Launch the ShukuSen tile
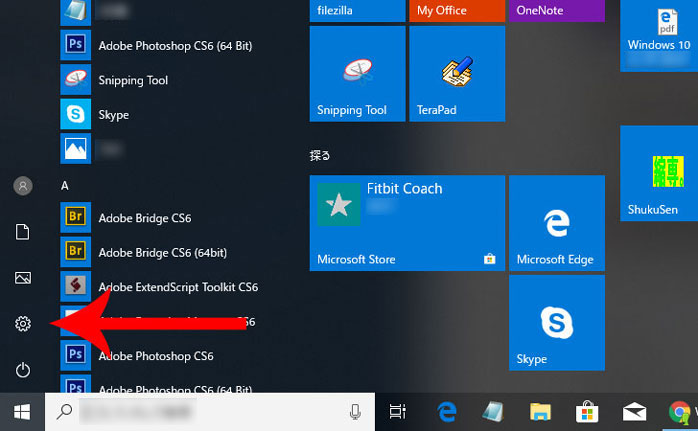This screenshot has width=698, height=431. (x=660, y=177)
